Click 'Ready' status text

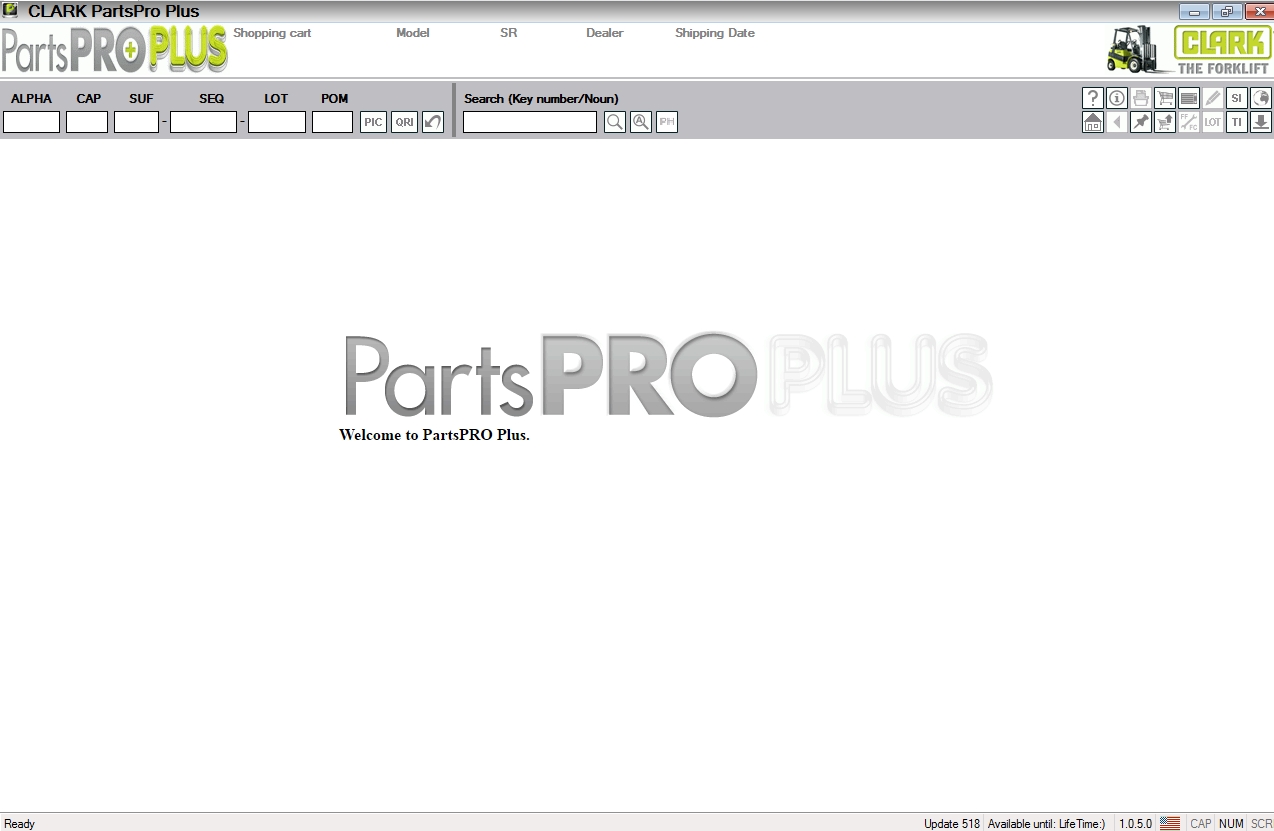20,824
